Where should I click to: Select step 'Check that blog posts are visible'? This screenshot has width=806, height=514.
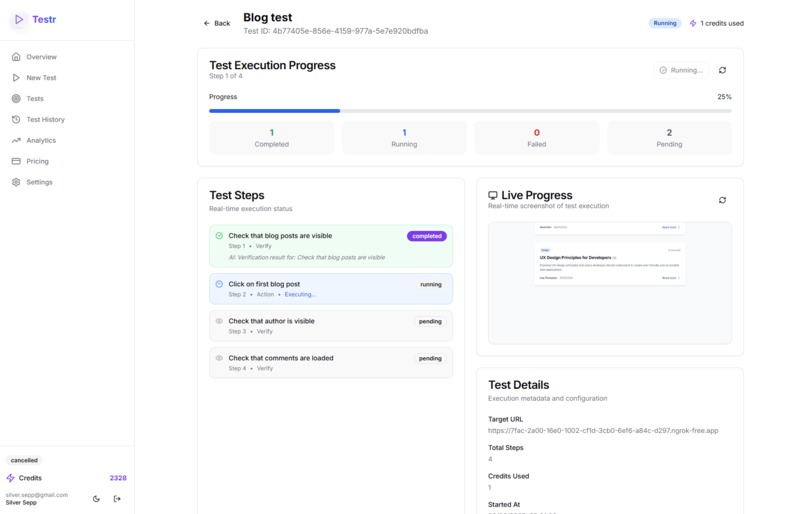[x=331, y=246]
